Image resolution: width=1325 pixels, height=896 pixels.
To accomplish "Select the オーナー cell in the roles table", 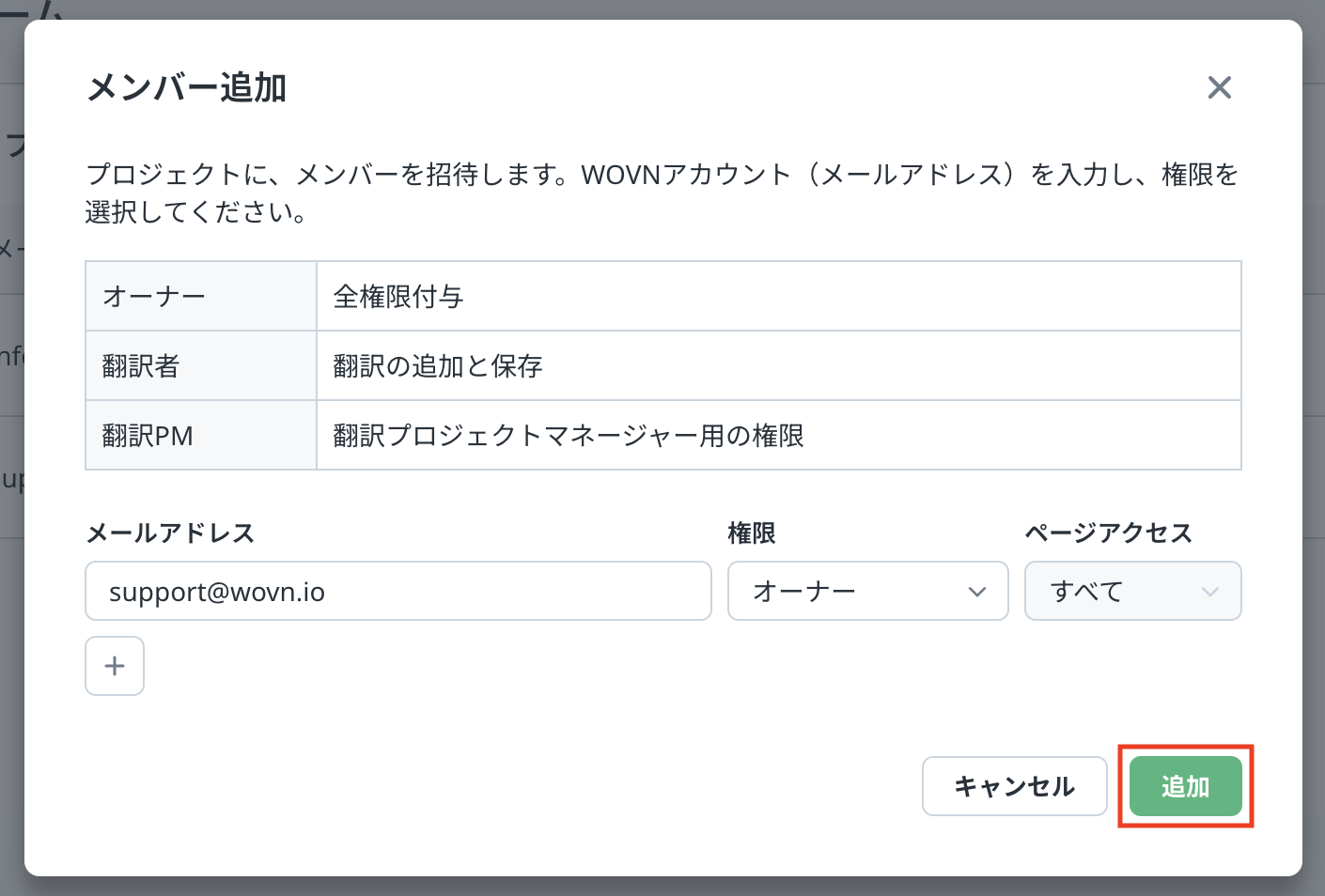I will tap(201, 296).
